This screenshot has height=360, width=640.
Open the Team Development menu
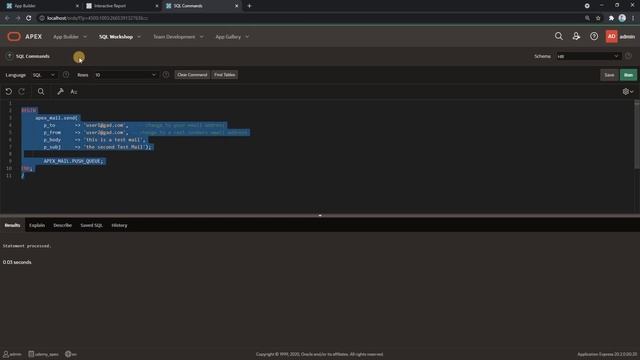coord(178,37)
